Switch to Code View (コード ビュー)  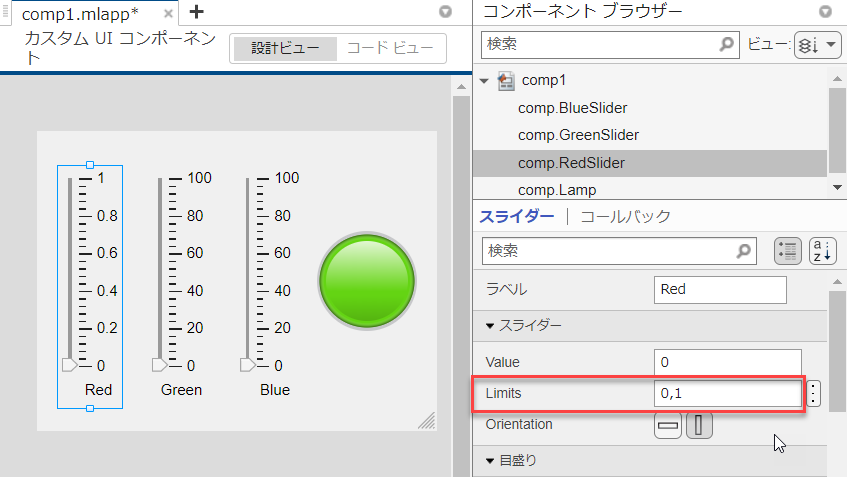[390, 49]
